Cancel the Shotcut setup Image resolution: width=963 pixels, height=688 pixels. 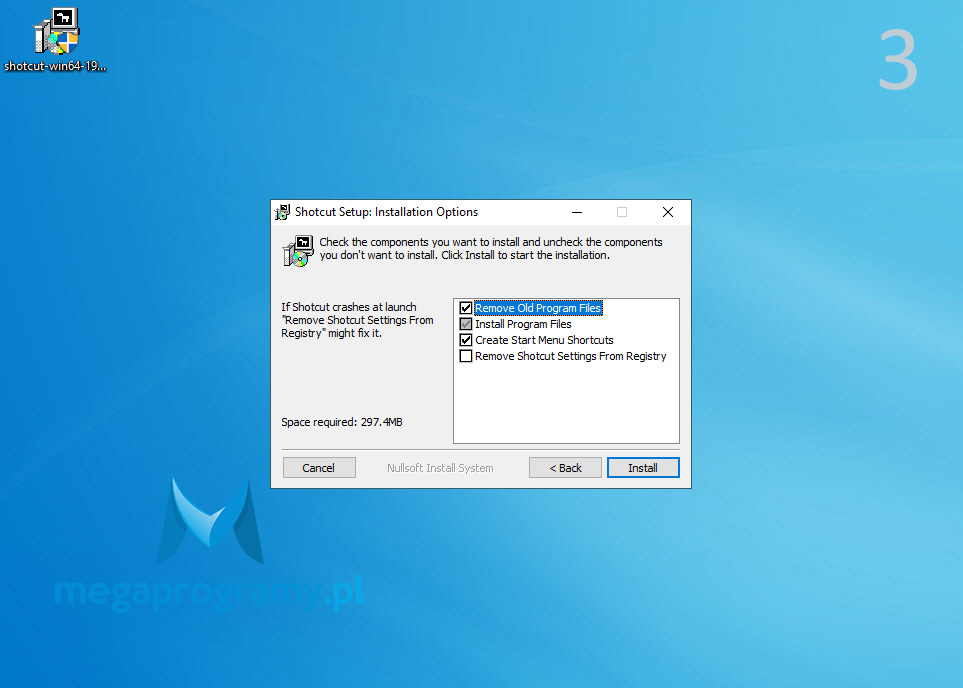tap(319, 467)
